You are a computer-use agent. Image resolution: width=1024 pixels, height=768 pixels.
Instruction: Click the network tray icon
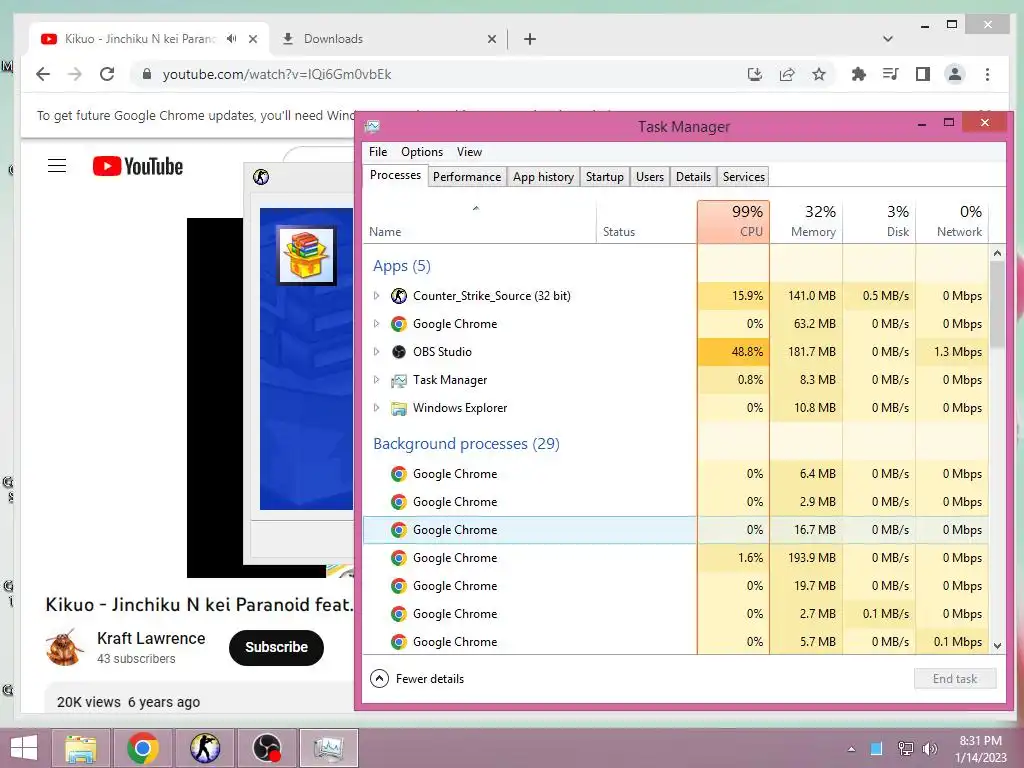point(905,748)
